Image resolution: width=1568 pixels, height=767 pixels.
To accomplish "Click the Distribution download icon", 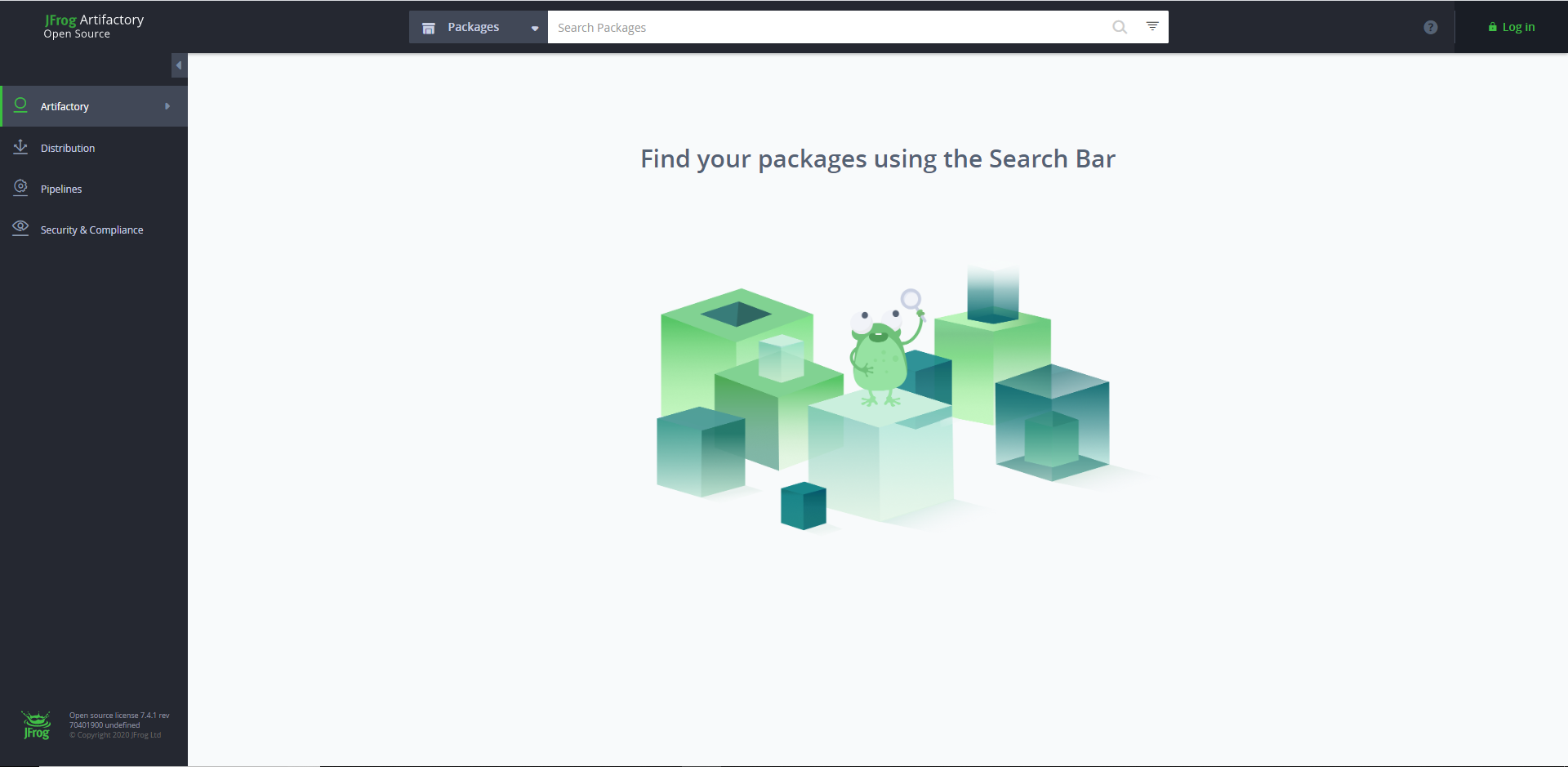I will click(21, 147).
